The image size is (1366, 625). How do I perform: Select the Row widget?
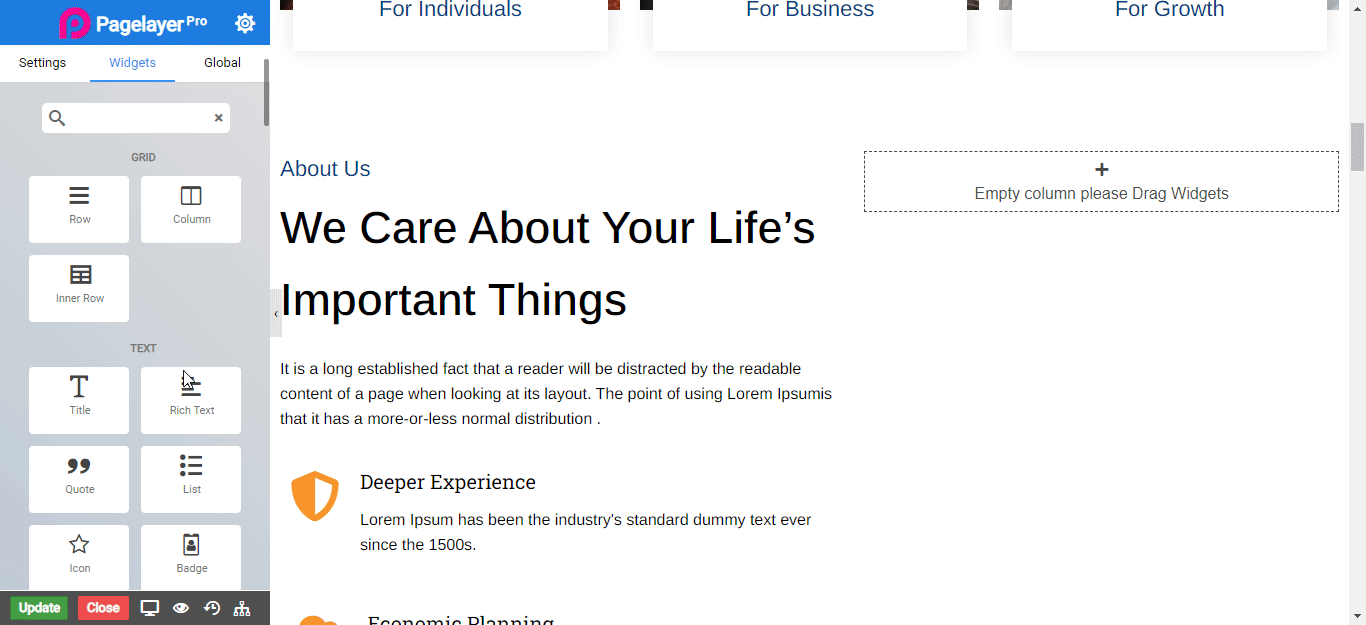tap(79, 208)
